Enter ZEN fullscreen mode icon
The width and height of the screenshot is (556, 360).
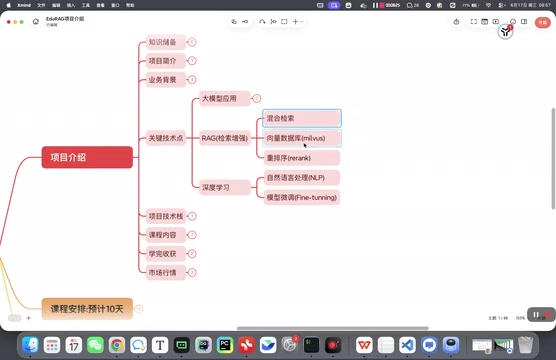474,22
